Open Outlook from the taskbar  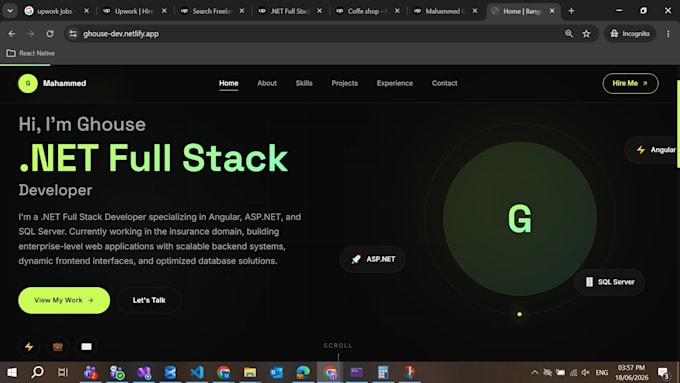click(x=276, y=372)
